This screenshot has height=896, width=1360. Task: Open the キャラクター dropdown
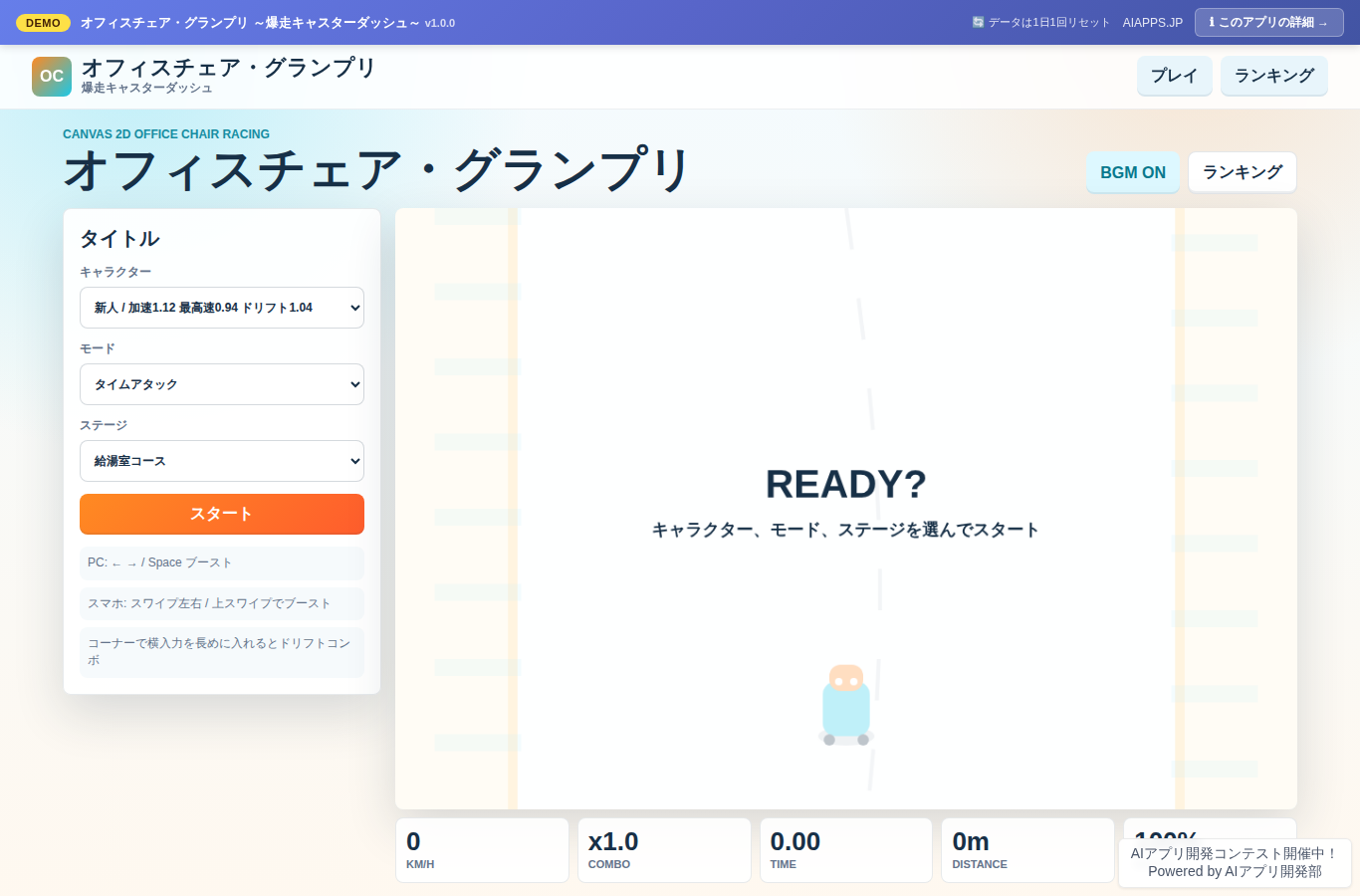[x=222, y=308]
